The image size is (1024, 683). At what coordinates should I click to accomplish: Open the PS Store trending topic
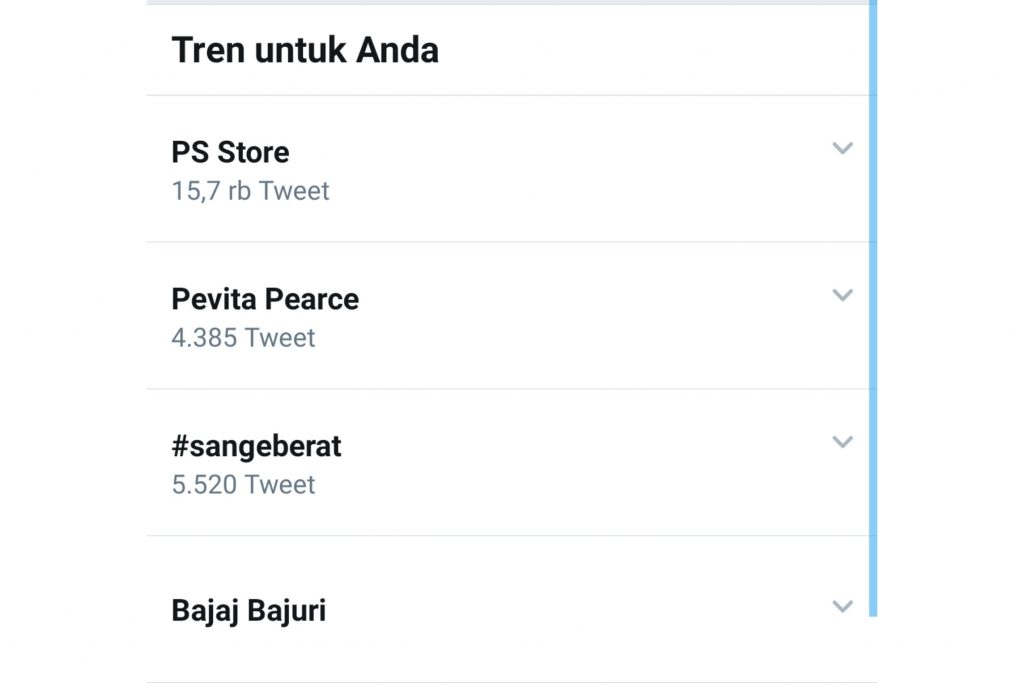(x=230, y=152)
